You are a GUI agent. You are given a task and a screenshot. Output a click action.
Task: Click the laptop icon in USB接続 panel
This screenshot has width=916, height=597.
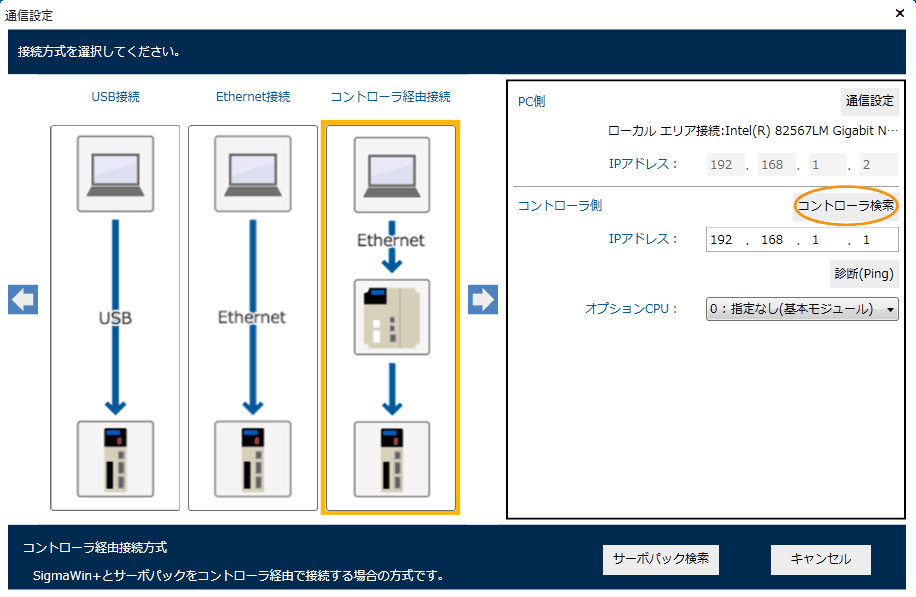(x=115, y=175)
